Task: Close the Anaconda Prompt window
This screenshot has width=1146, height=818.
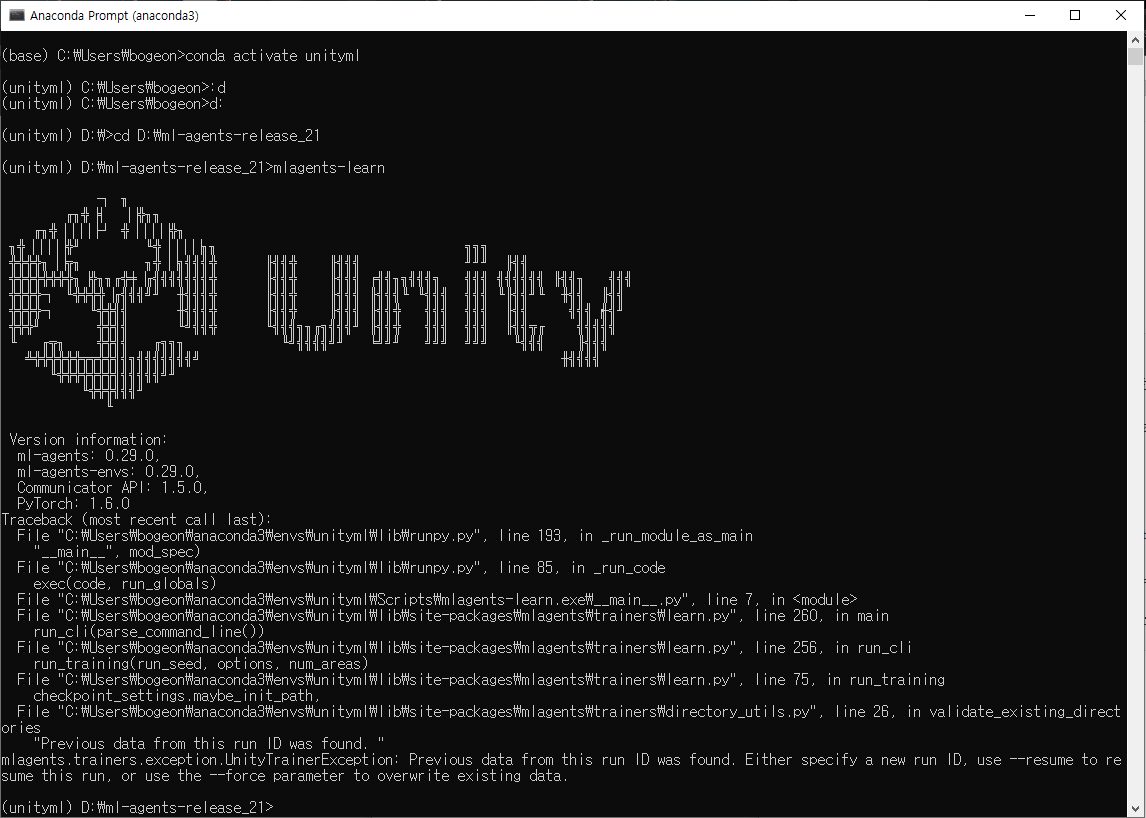Action: click(x=1120, y=15)
